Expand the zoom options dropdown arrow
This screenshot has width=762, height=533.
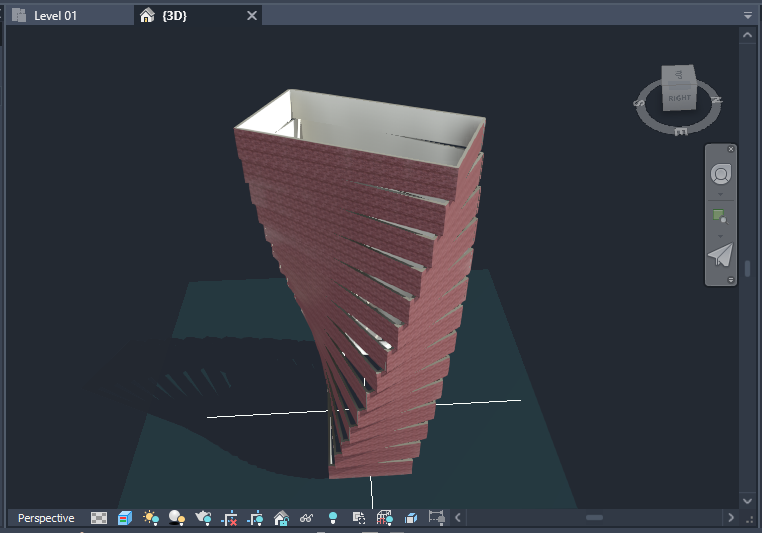click(720, 234)
